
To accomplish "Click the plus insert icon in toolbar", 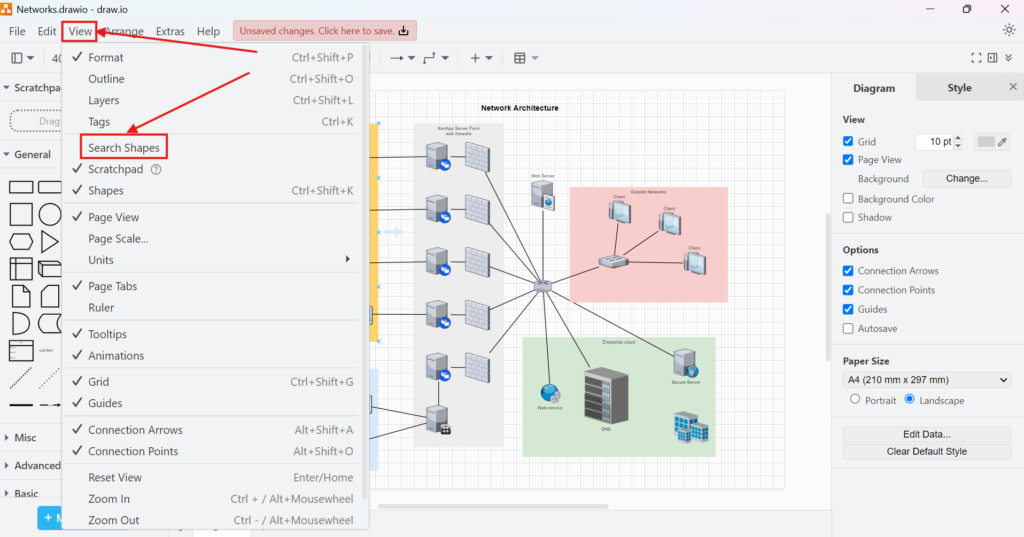I will pyautogui.click(x=476, y=59).
